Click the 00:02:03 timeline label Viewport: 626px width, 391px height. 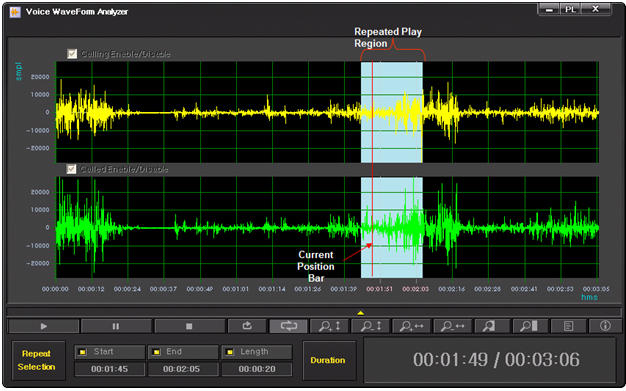416,289
